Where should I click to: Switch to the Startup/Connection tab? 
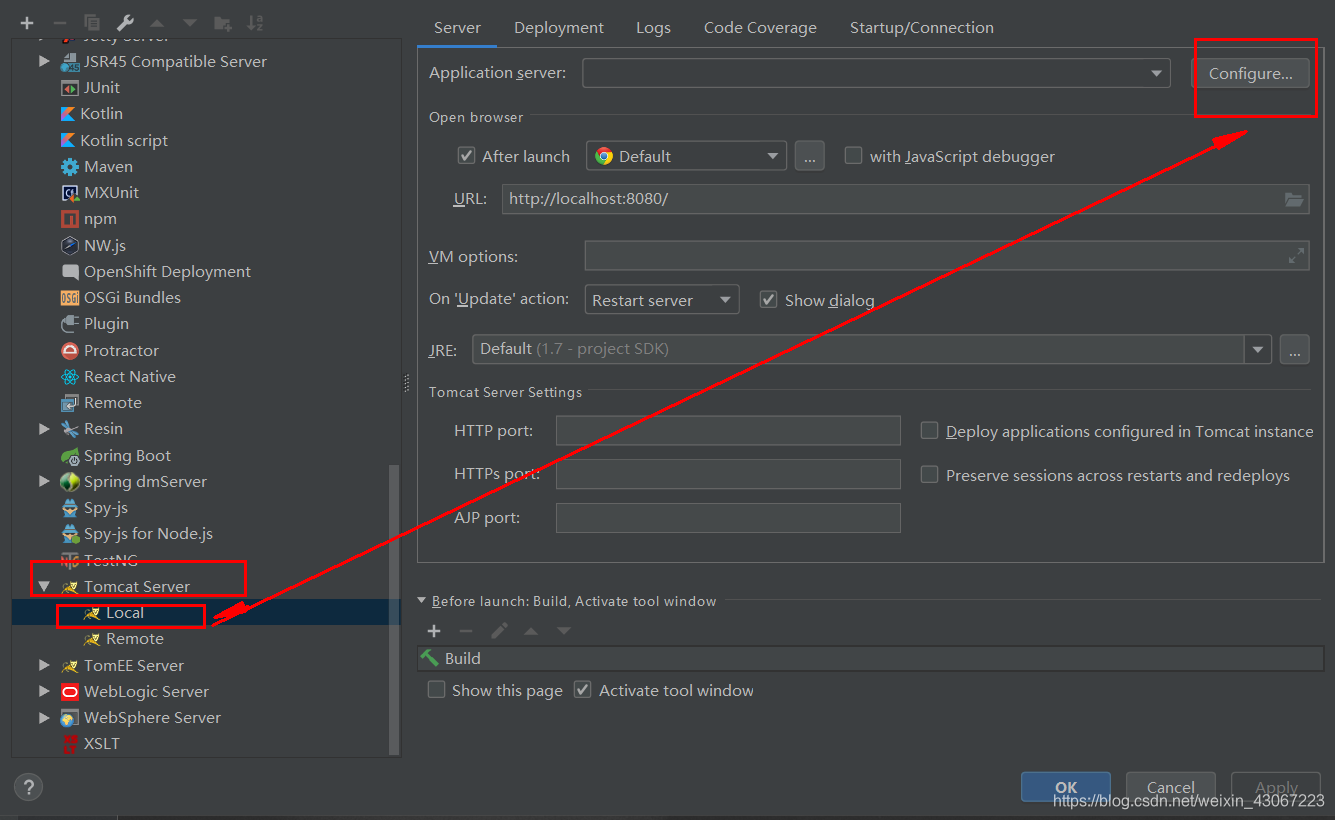[x=922, y=28]
